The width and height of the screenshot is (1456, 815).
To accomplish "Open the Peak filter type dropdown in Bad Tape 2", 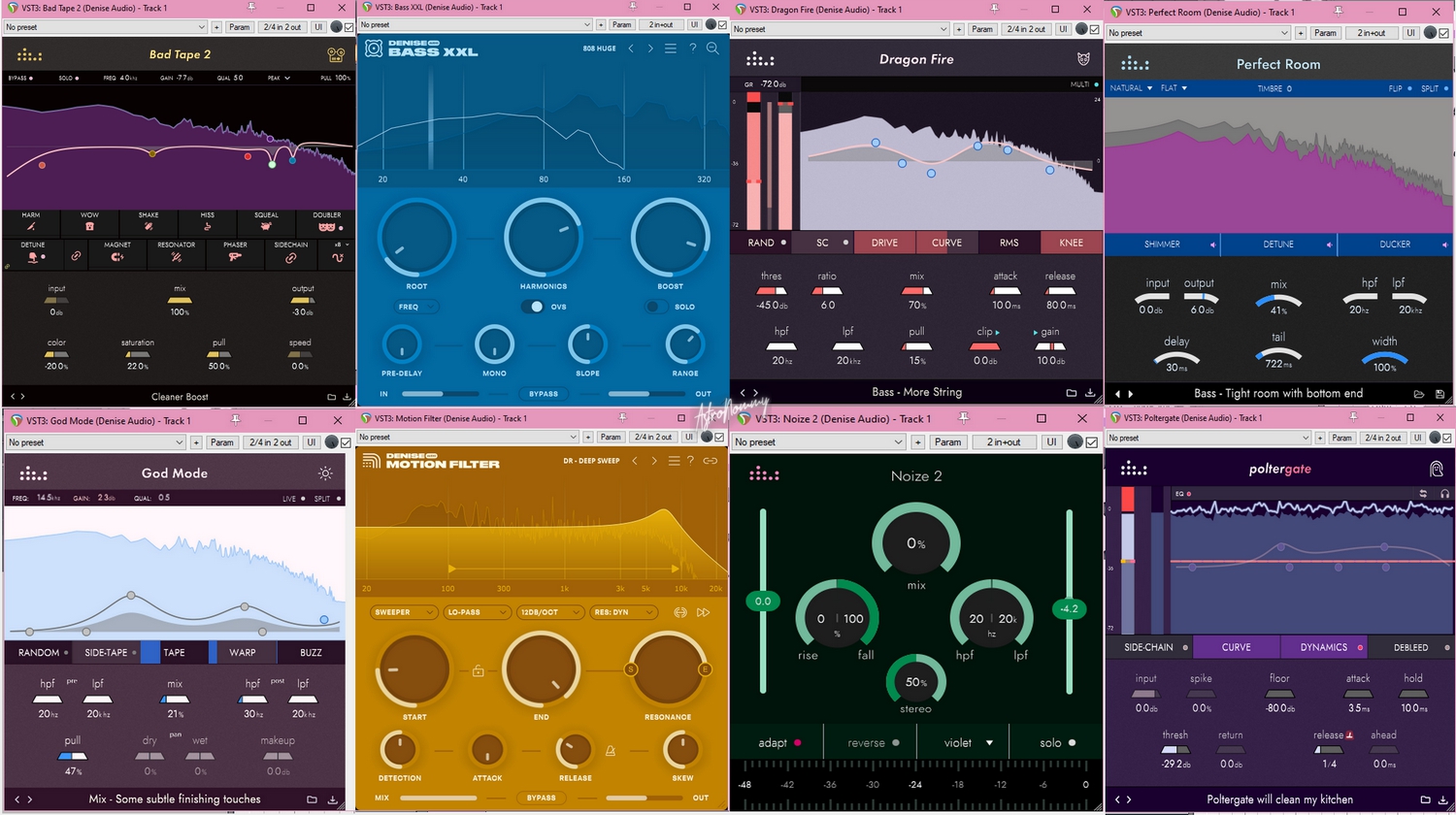I will 280,78.
